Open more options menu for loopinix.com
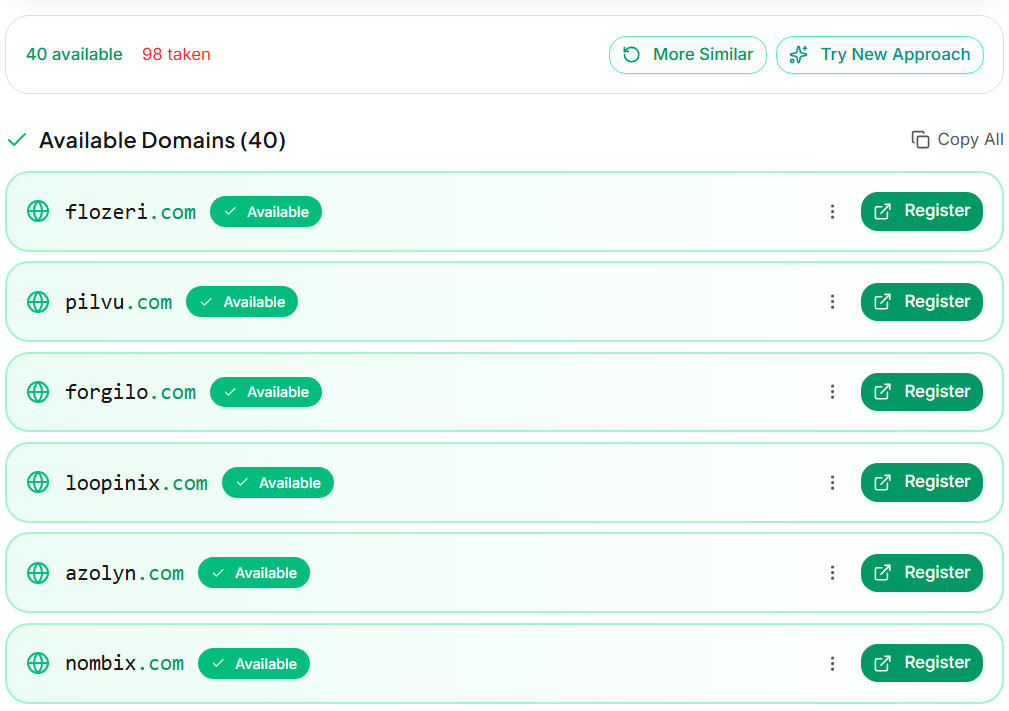Image resolution: width=1009 pixels, height=711 pixels. click(x=832, y=483)
